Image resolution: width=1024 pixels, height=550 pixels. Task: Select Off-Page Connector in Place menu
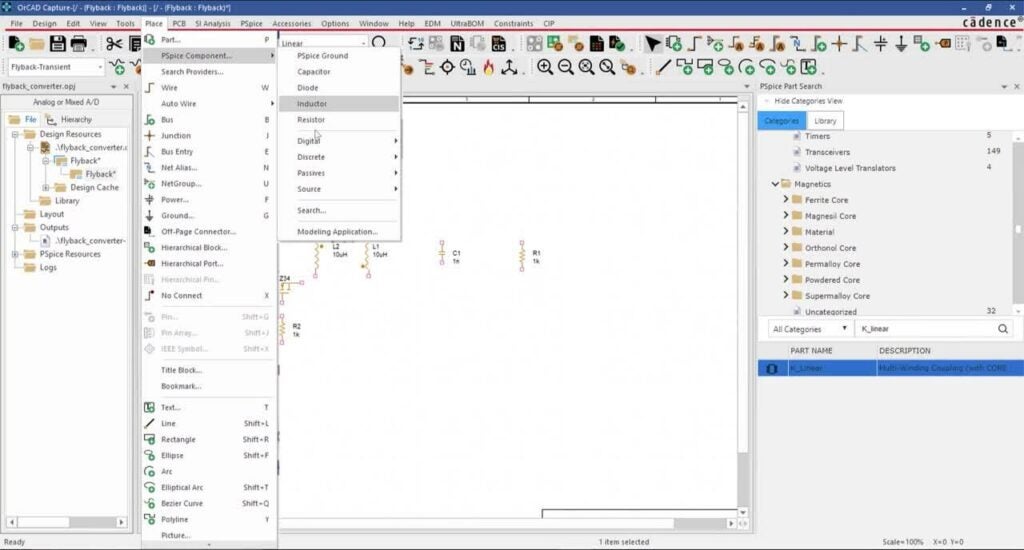click(x=209, y=232)
